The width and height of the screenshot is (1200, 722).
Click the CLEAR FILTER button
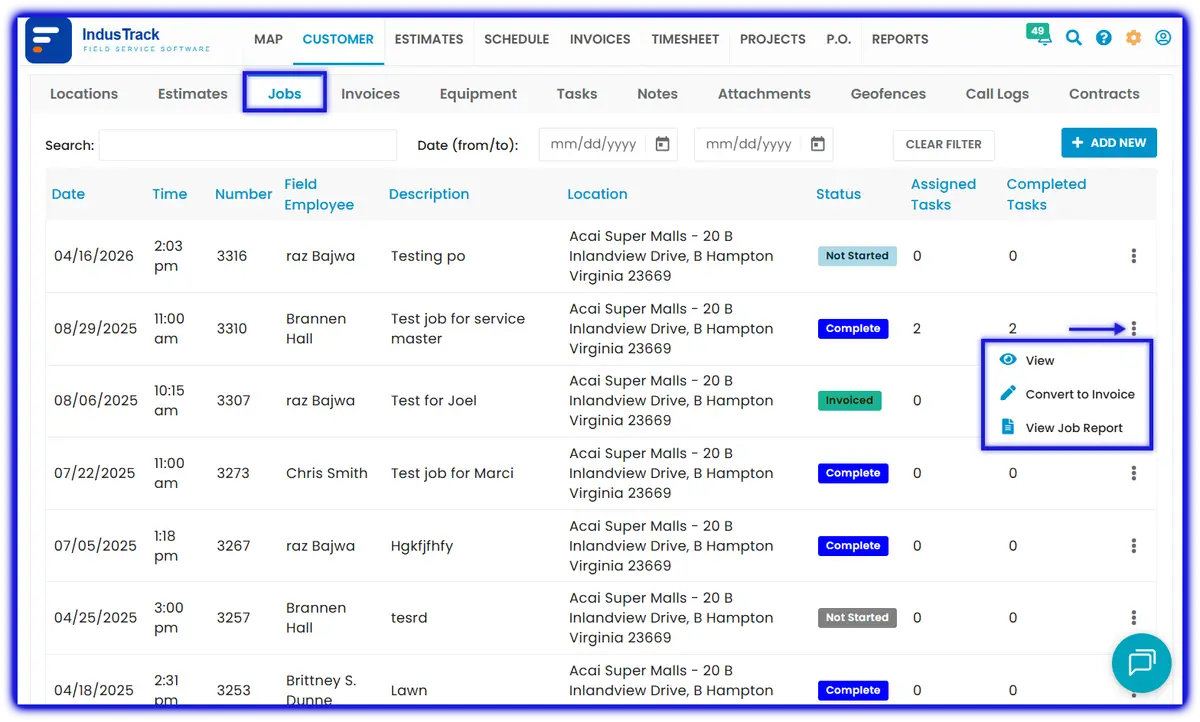(944, 145)
